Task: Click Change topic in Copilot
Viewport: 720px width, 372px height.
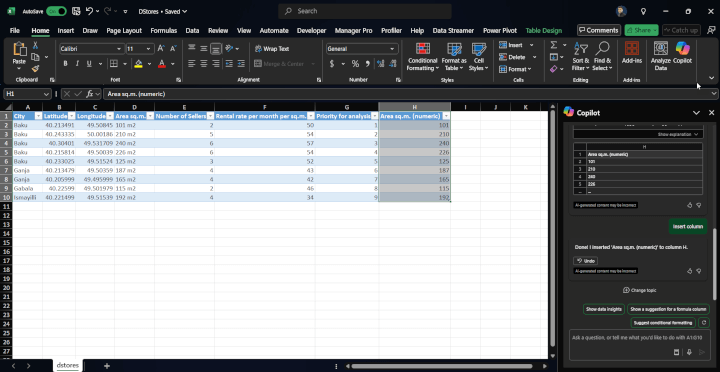Action: click(x=640, y=290)
